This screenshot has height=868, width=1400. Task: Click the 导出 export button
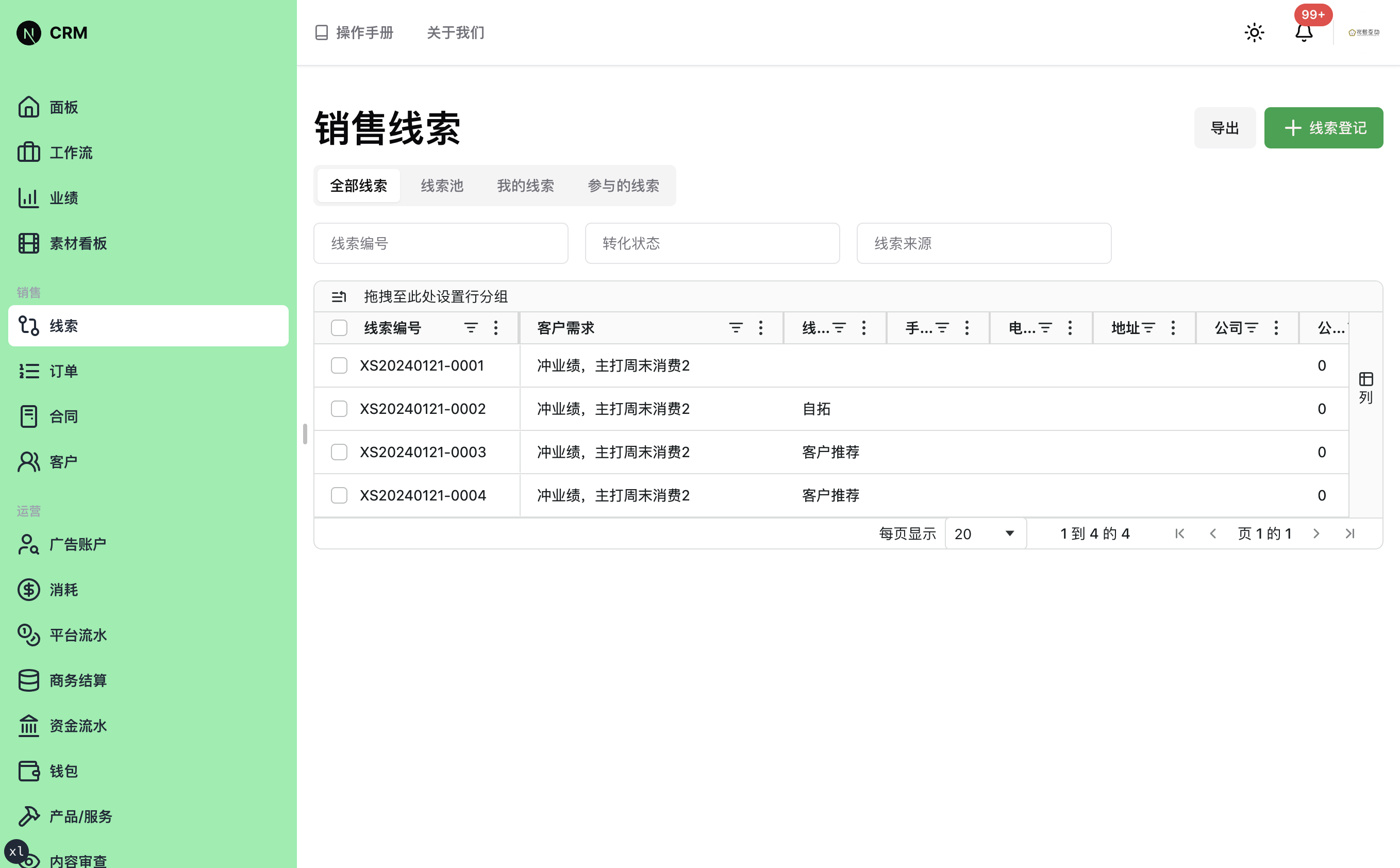(x=1224, y=128)
